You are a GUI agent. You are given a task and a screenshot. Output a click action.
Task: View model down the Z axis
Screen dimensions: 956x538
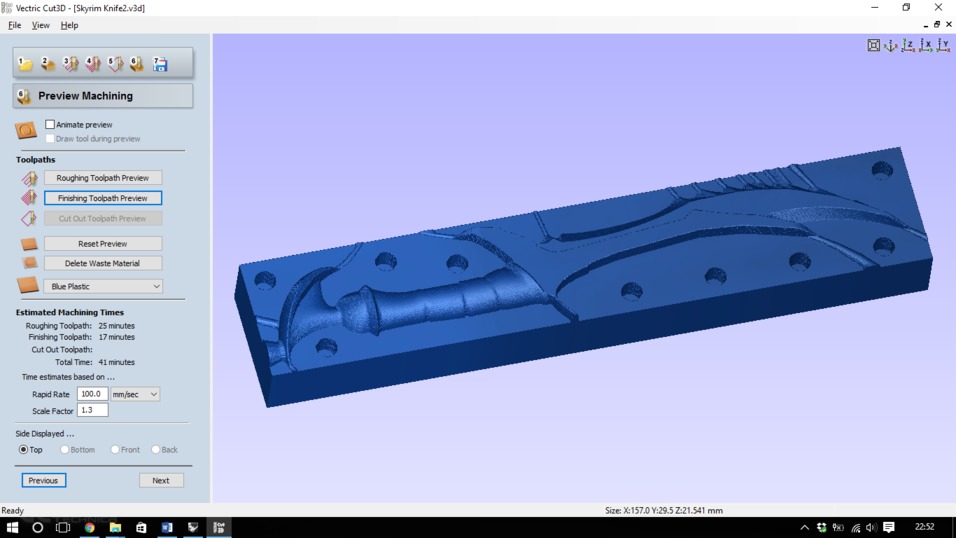908,45
